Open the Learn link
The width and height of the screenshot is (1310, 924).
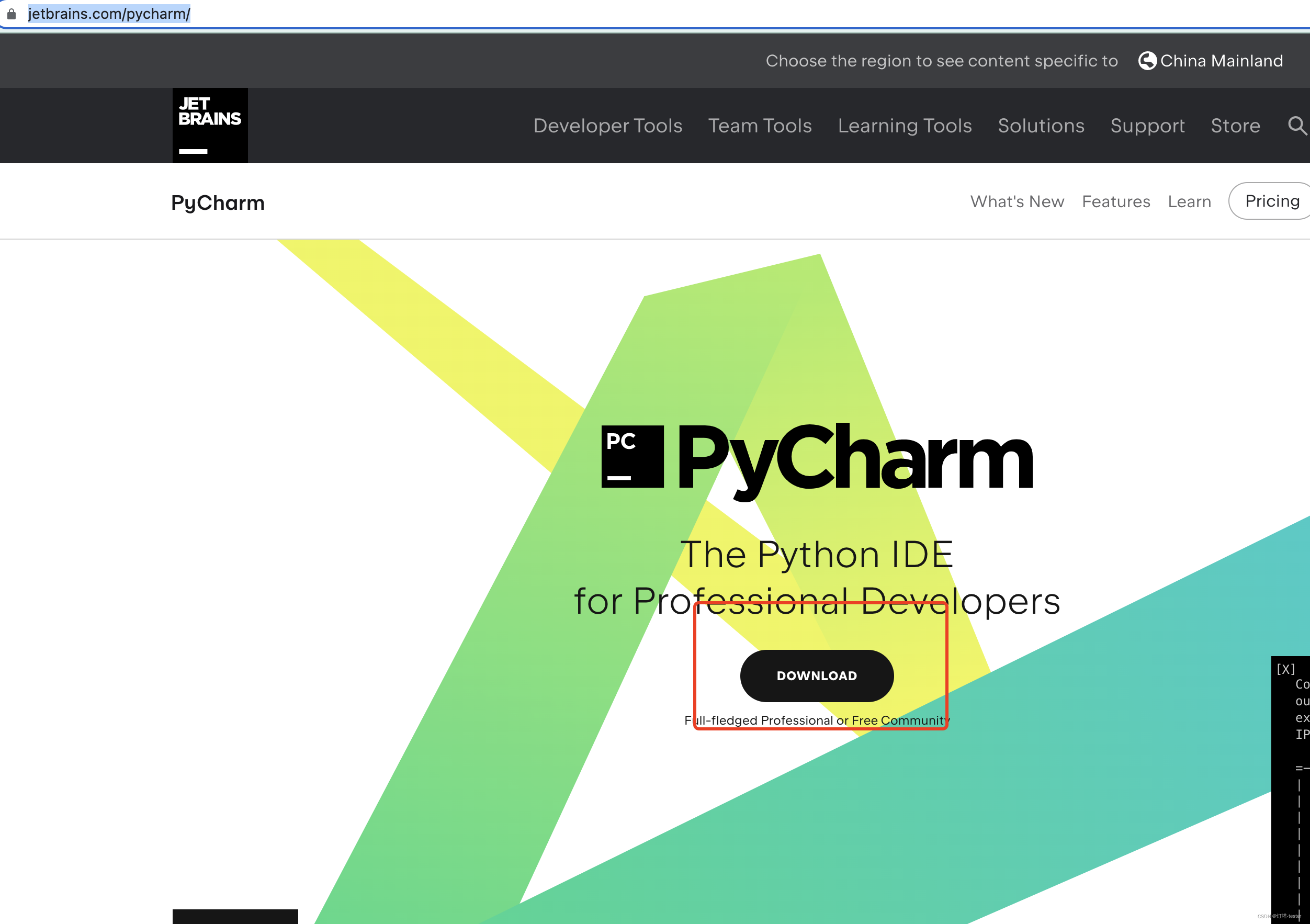[1189, 201]
